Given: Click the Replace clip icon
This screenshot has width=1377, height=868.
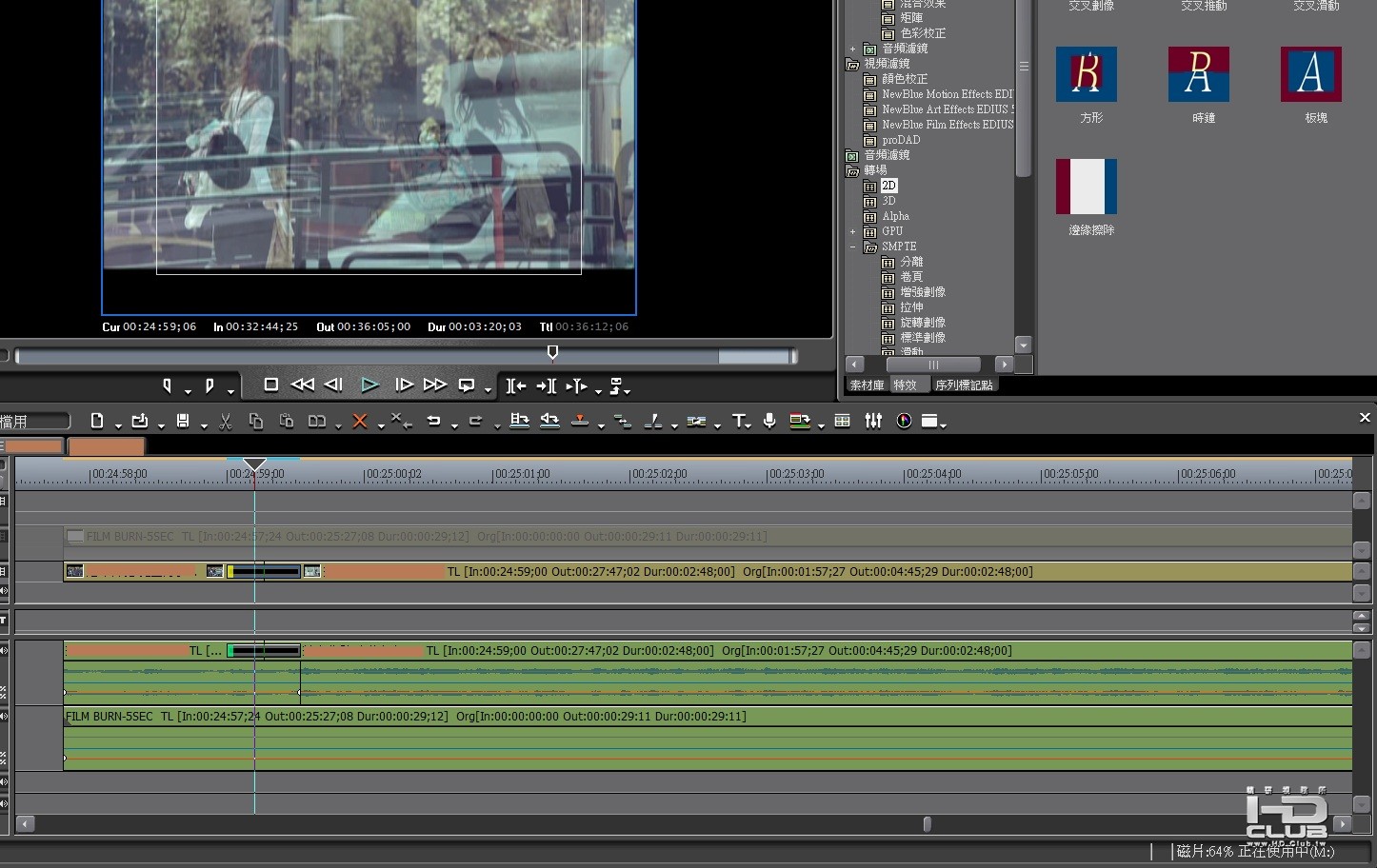Looking at the screenshot, I should point(317,421).
